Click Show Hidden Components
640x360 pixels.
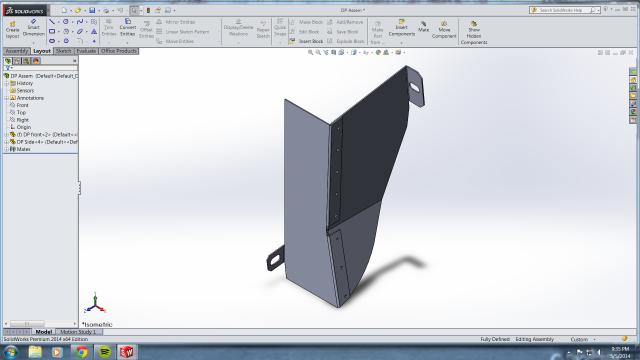pos(474,33)
